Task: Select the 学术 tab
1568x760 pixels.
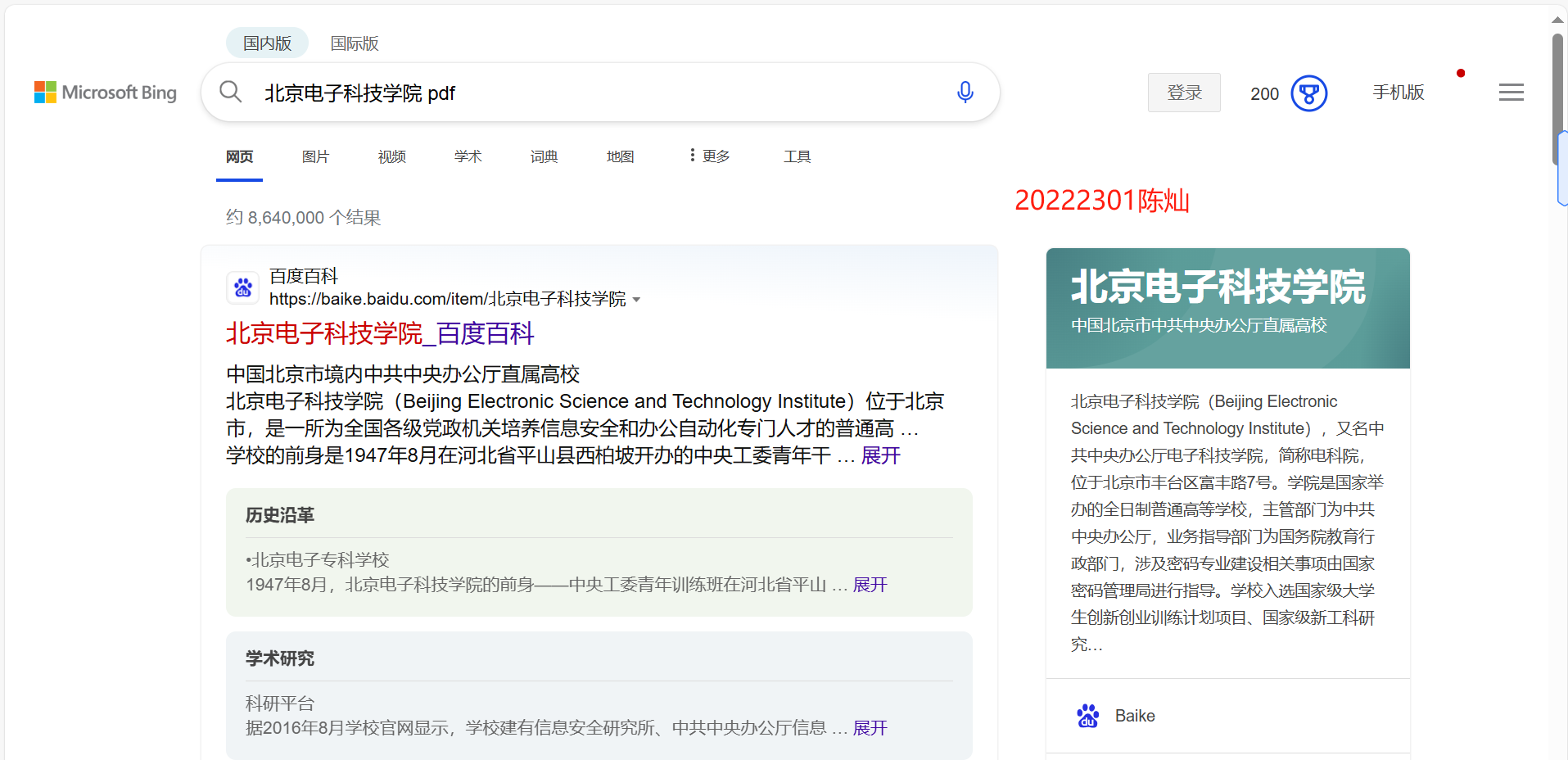Action: (x=468, y=156)
